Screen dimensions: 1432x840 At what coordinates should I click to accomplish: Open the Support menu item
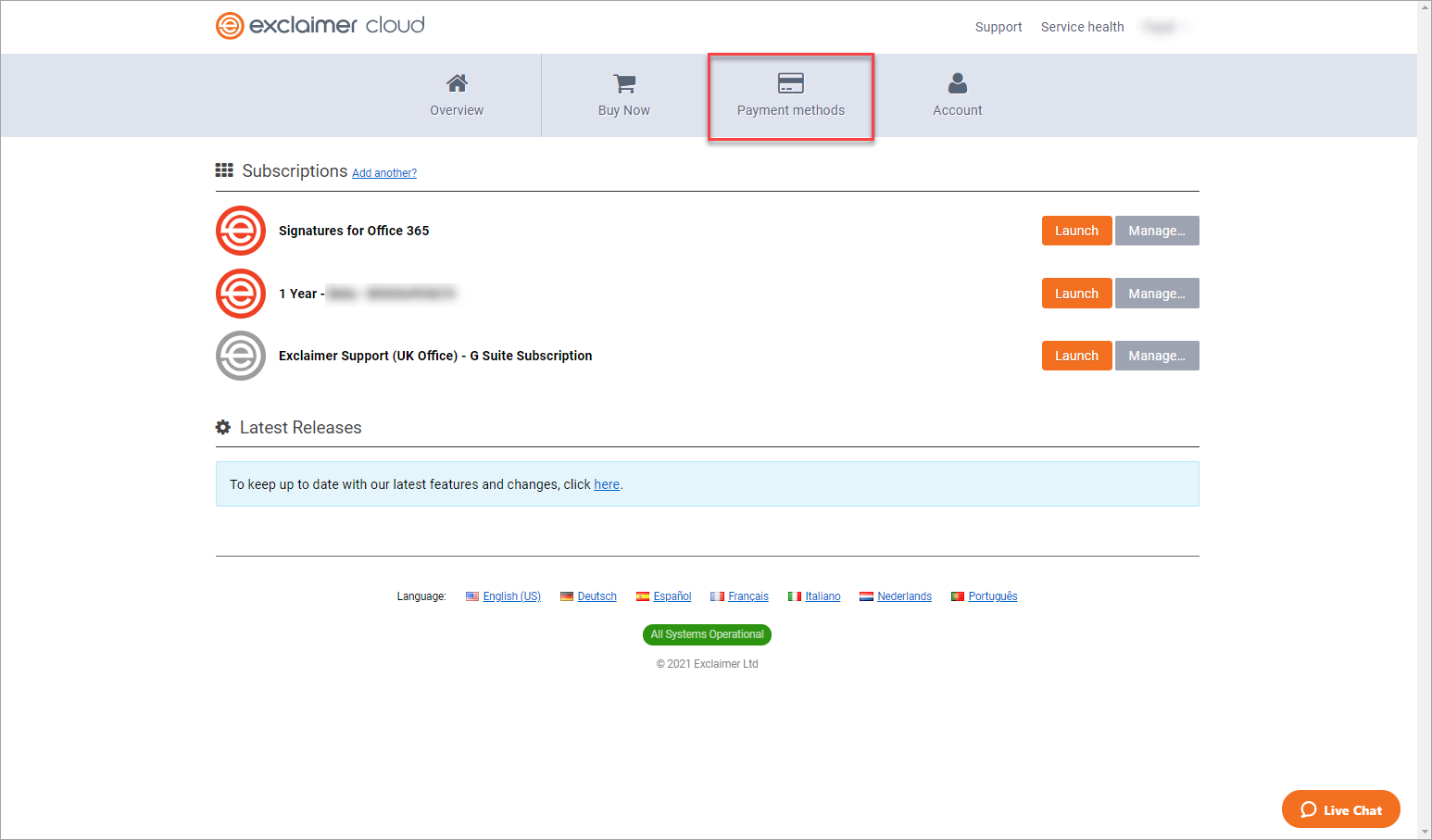pos(998,27)
